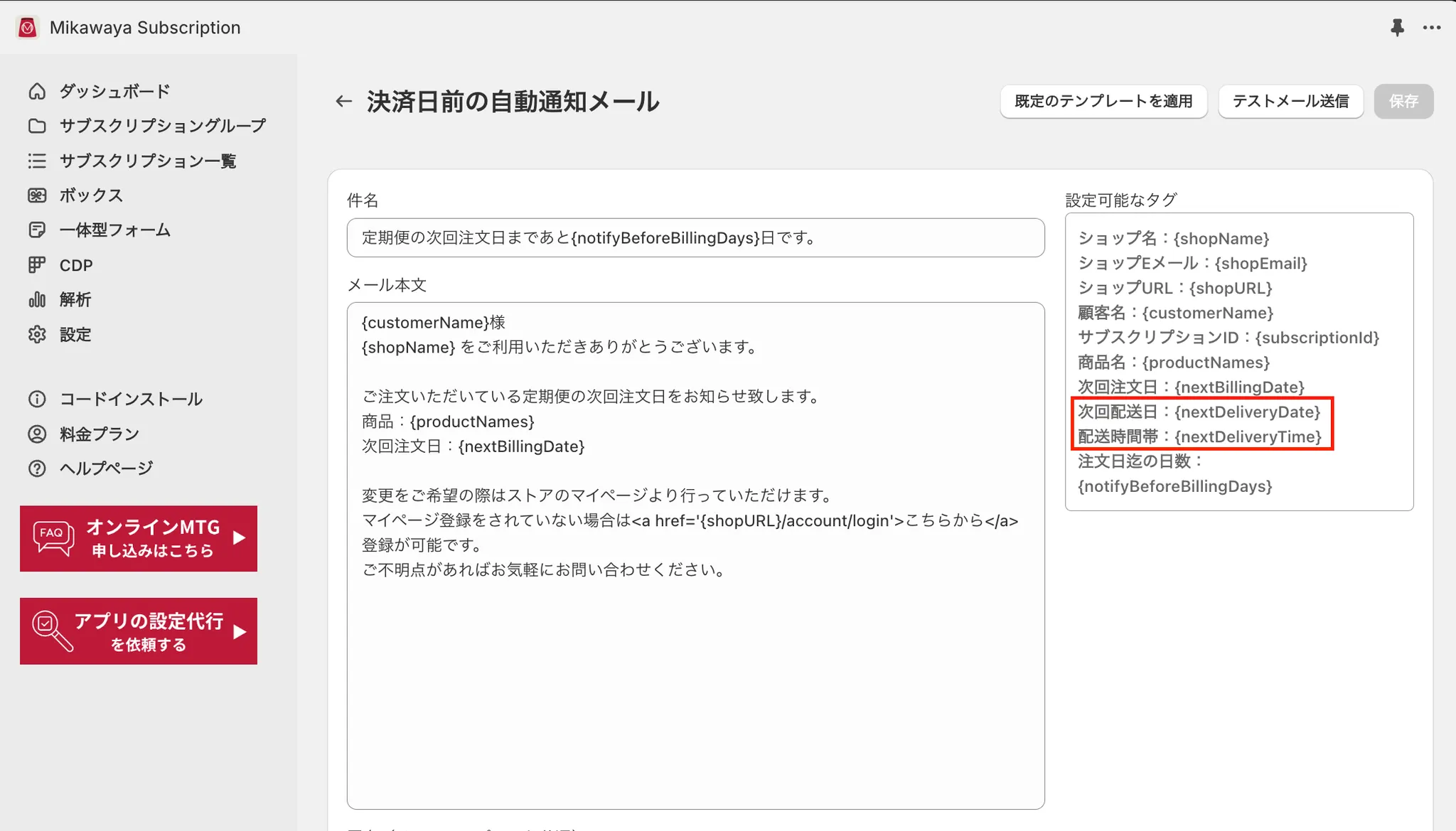This screenshot has height=831, width=1456.
Task: Click the 料金プラン account icon
Action: click(x=37, y=434)
